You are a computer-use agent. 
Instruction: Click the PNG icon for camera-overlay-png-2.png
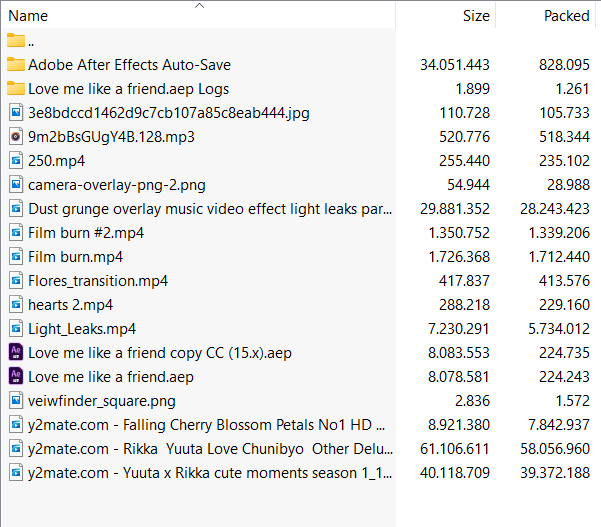tap(15, 185)
